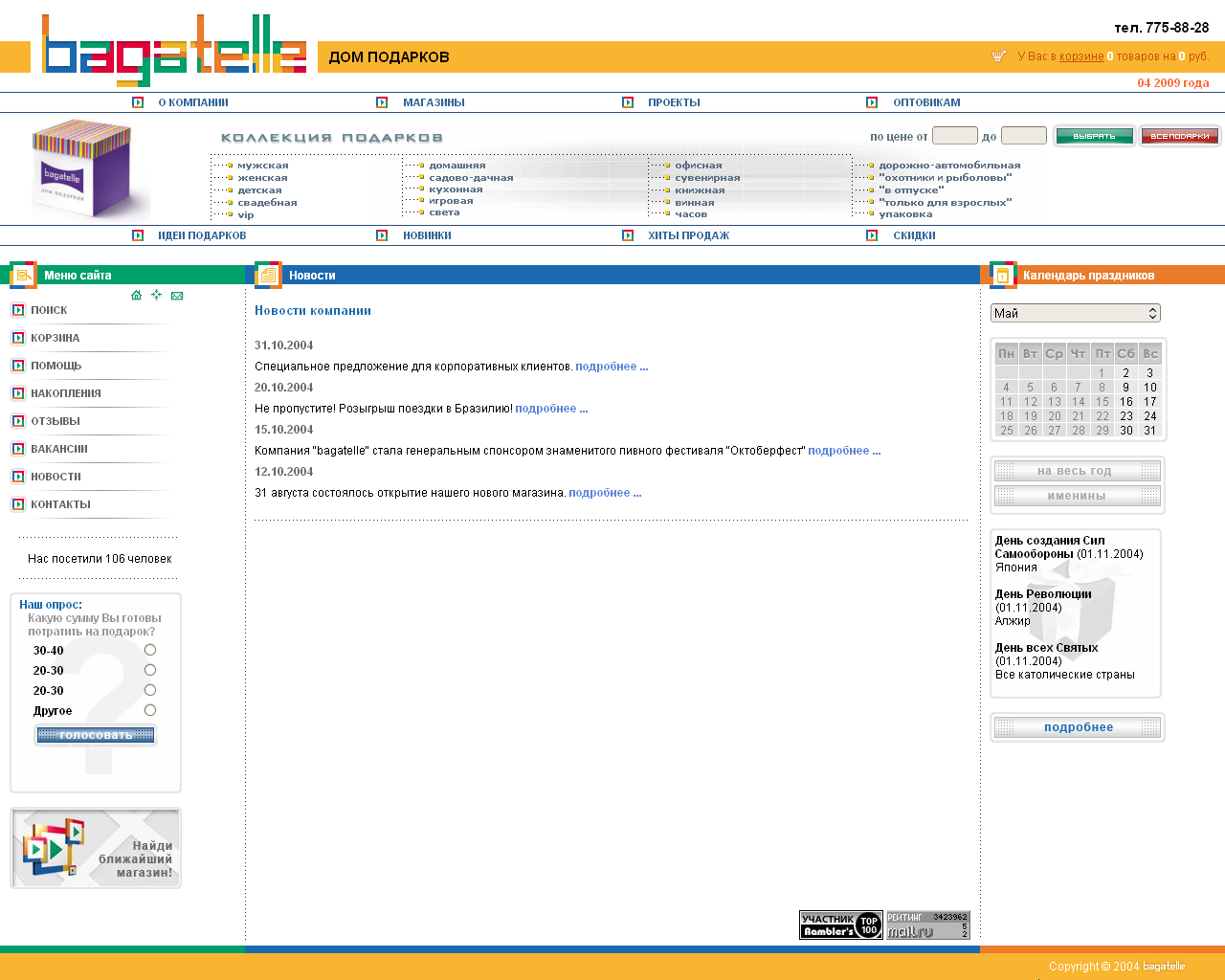Go to ХИТЫ ПРОДАЖ section
The image size is (1225, 980).
click(688, 235)
